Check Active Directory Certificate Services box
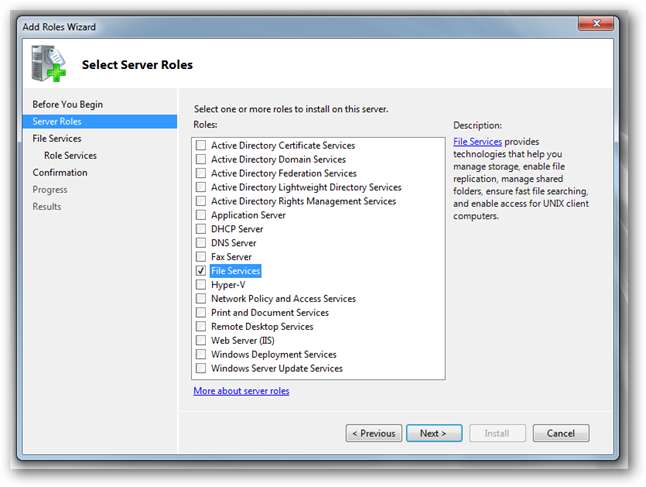646x487 pixels. pyautogui.click(x=201, y=145)
